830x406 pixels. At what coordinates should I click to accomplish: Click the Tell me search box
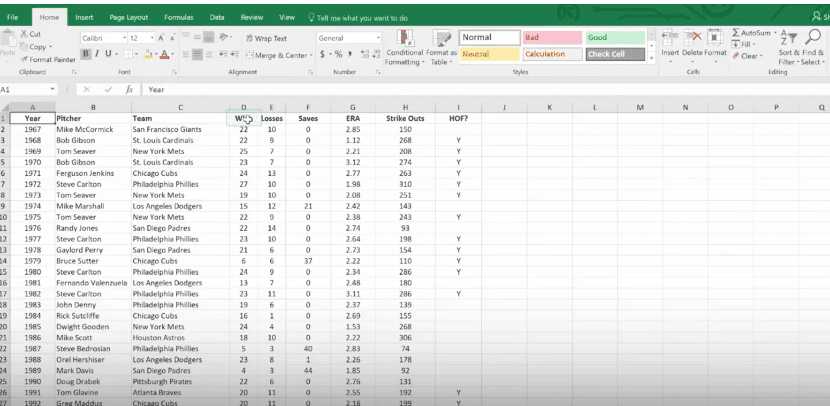pos(362,17)
